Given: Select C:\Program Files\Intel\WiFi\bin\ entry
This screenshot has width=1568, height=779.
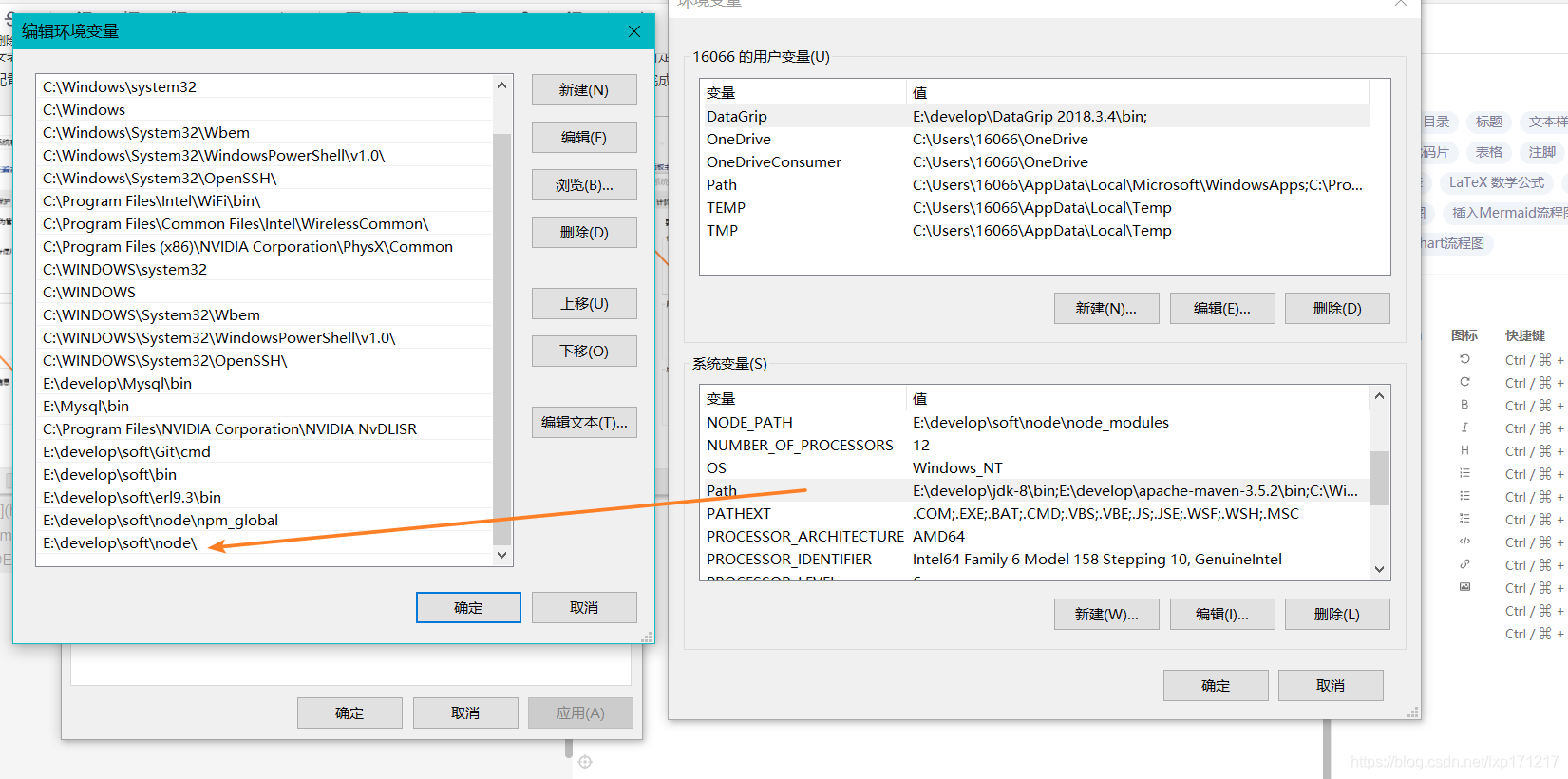Looking at the screenshot, I should point(265,201).
